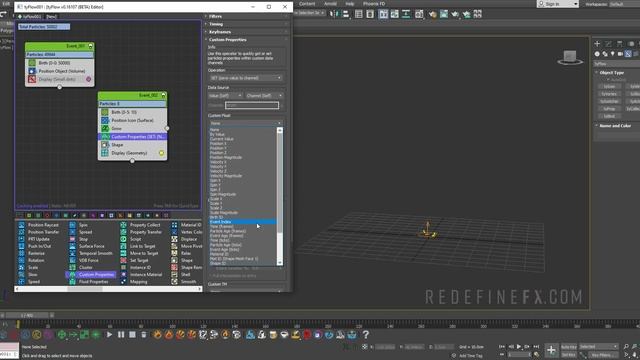The width and height of the screenshot is (640, 360).
Task: Select Event Index in the dropdown list
Action: coord(243,222)
